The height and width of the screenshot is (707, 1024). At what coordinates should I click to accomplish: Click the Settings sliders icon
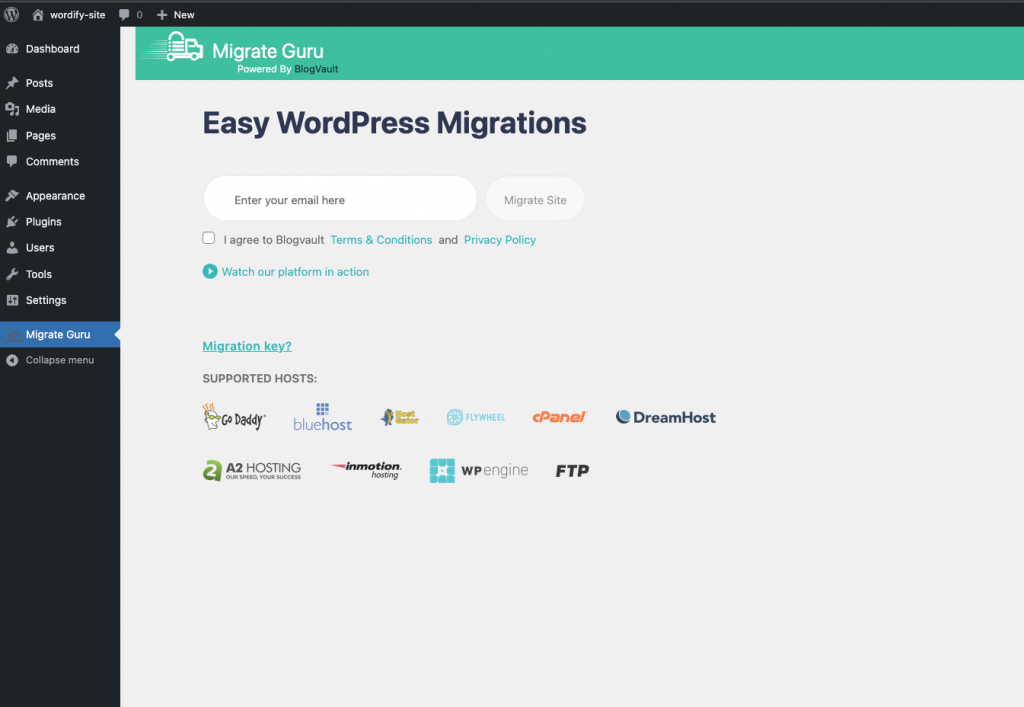click(12, 300)
